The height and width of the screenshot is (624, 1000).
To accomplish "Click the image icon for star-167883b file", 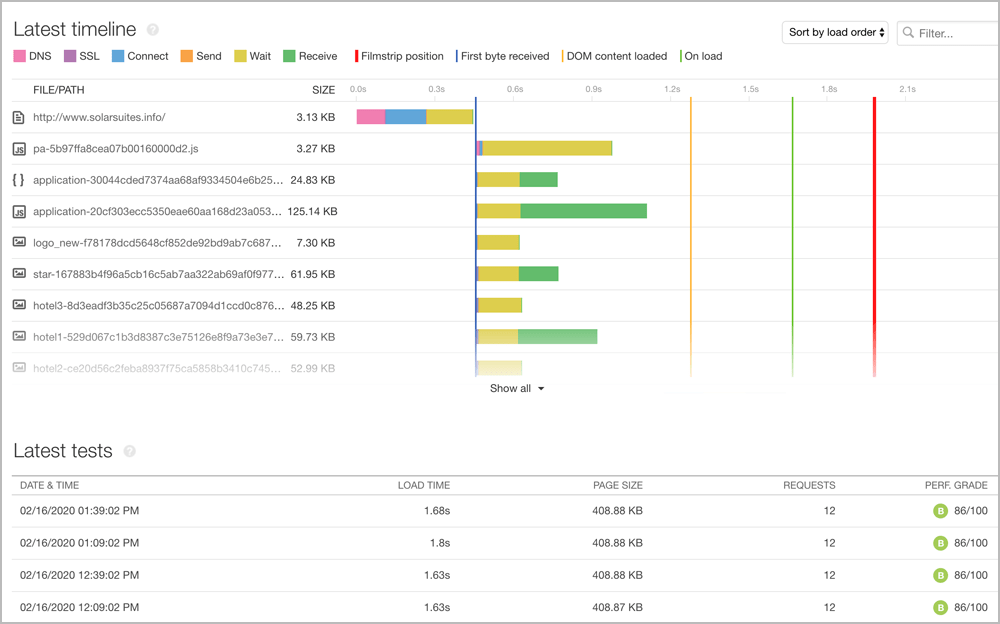I will pos(18,273).
